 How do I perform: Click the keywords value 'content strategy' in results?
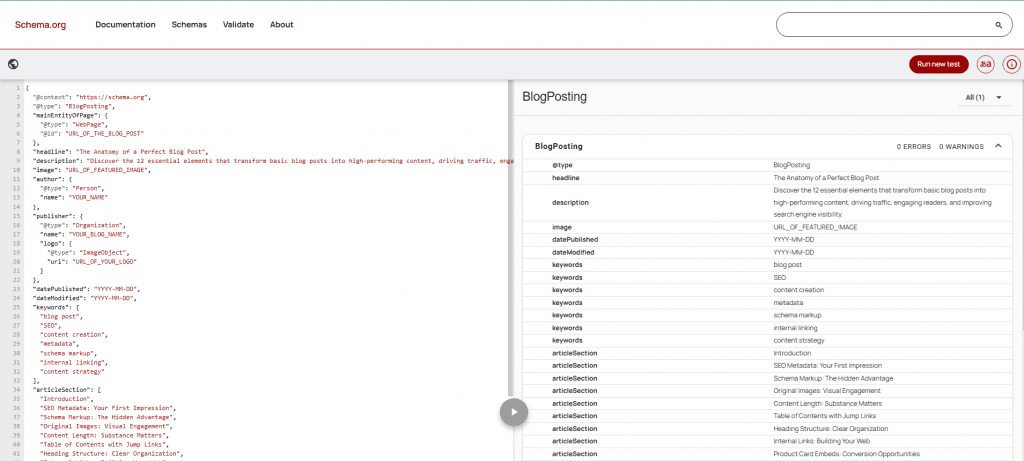[799, 340]
